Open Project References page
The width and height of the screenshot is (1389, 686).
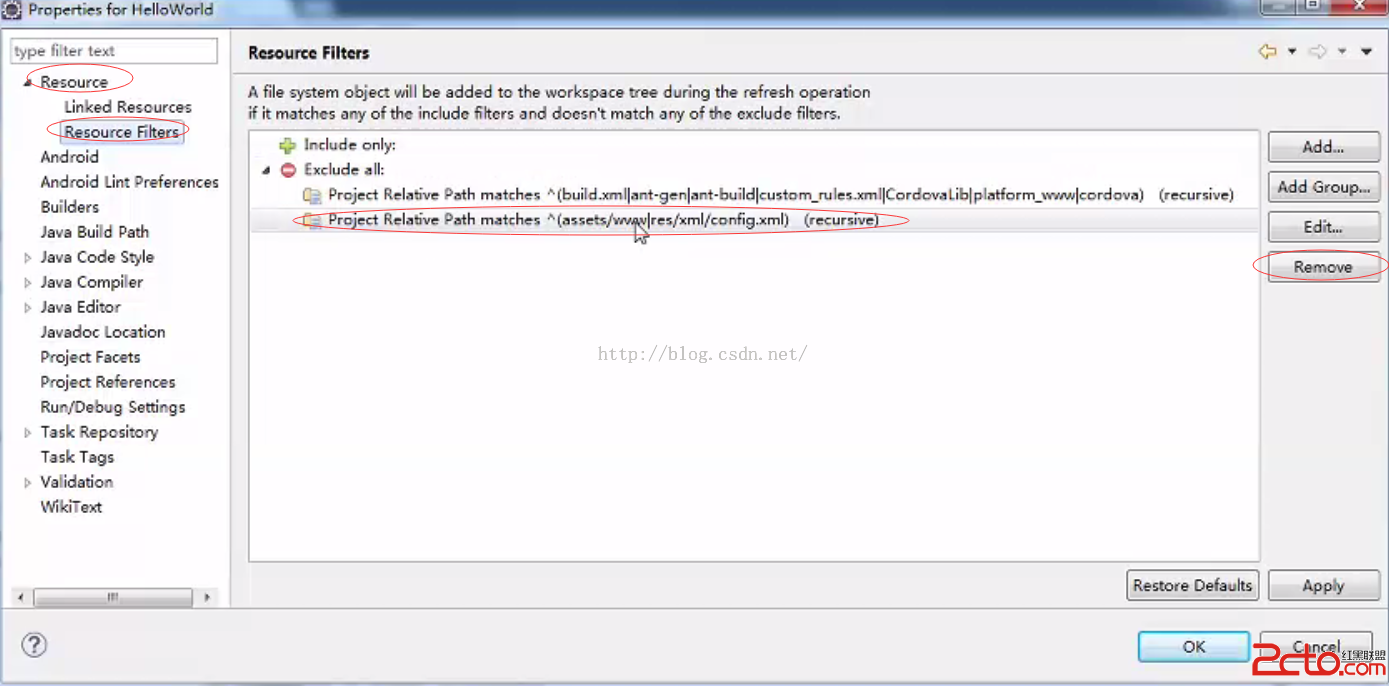(107, 382)
